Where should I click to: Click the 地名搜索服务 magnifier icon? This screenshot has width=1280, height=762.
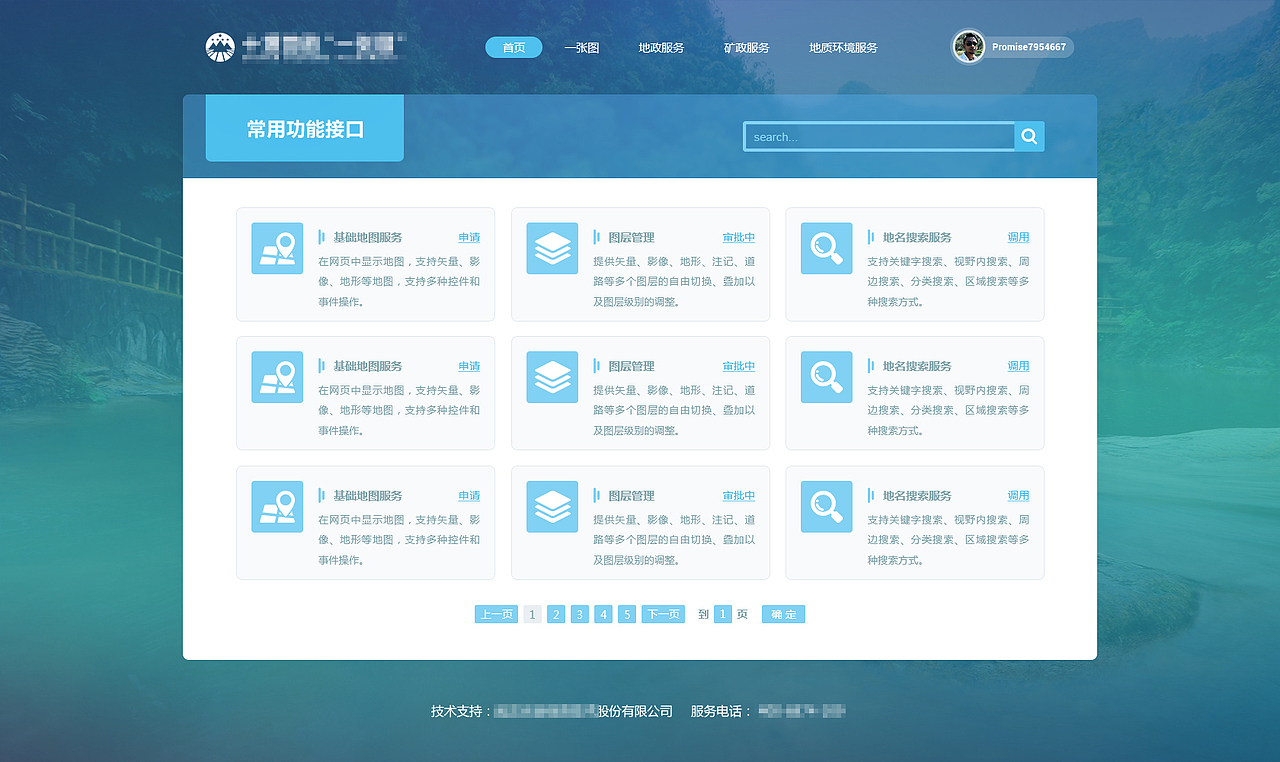826,248
